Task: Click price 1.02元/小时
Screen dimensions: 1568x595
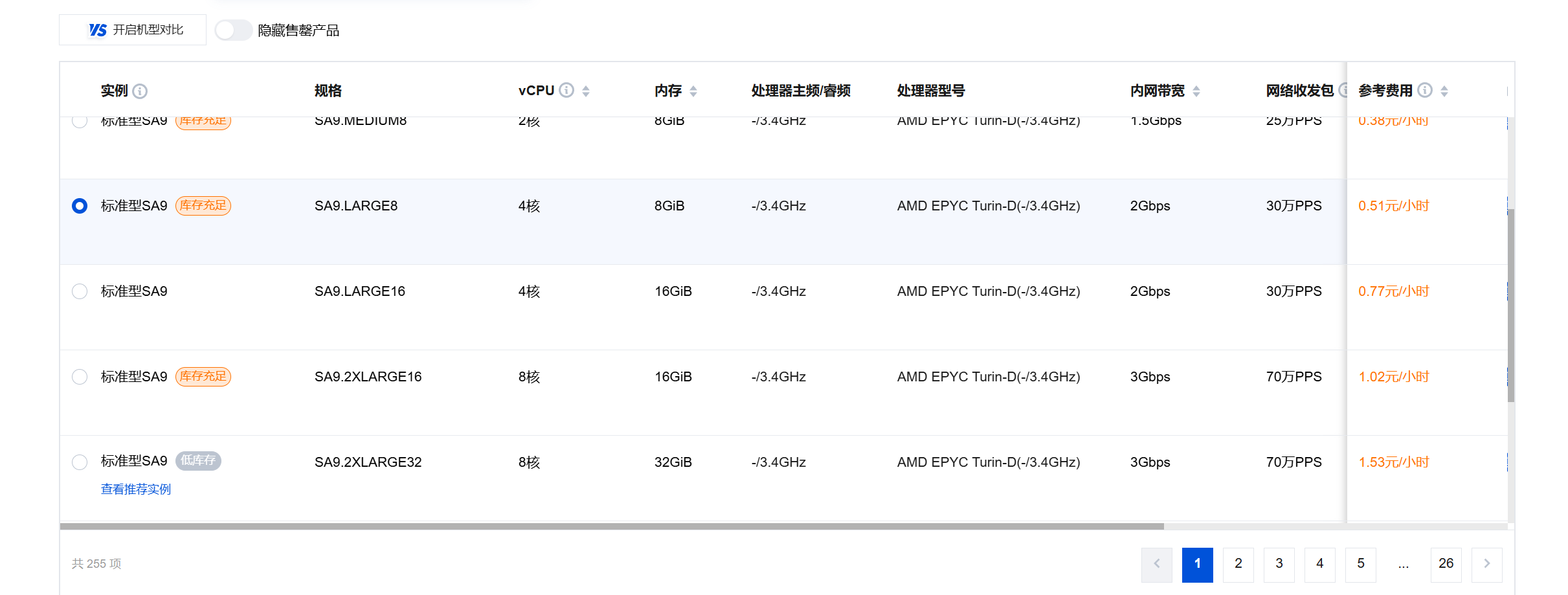Action: [1394, 377]
